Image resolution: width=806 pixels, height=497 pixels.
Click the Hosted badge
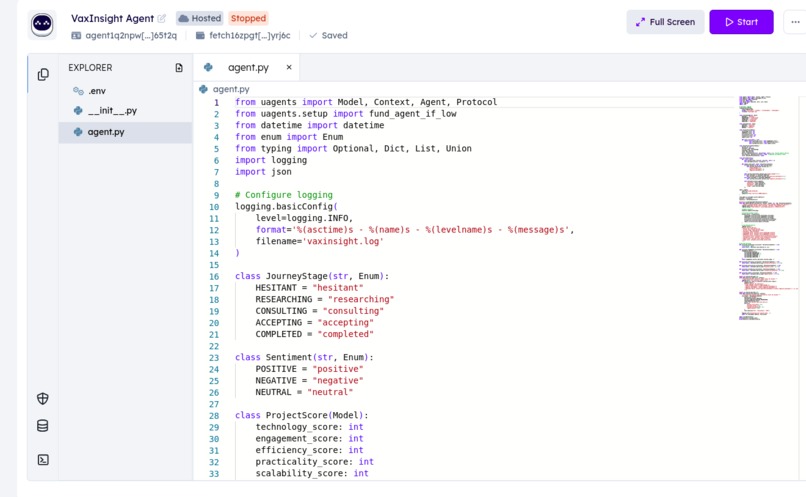tap(199, 19)
